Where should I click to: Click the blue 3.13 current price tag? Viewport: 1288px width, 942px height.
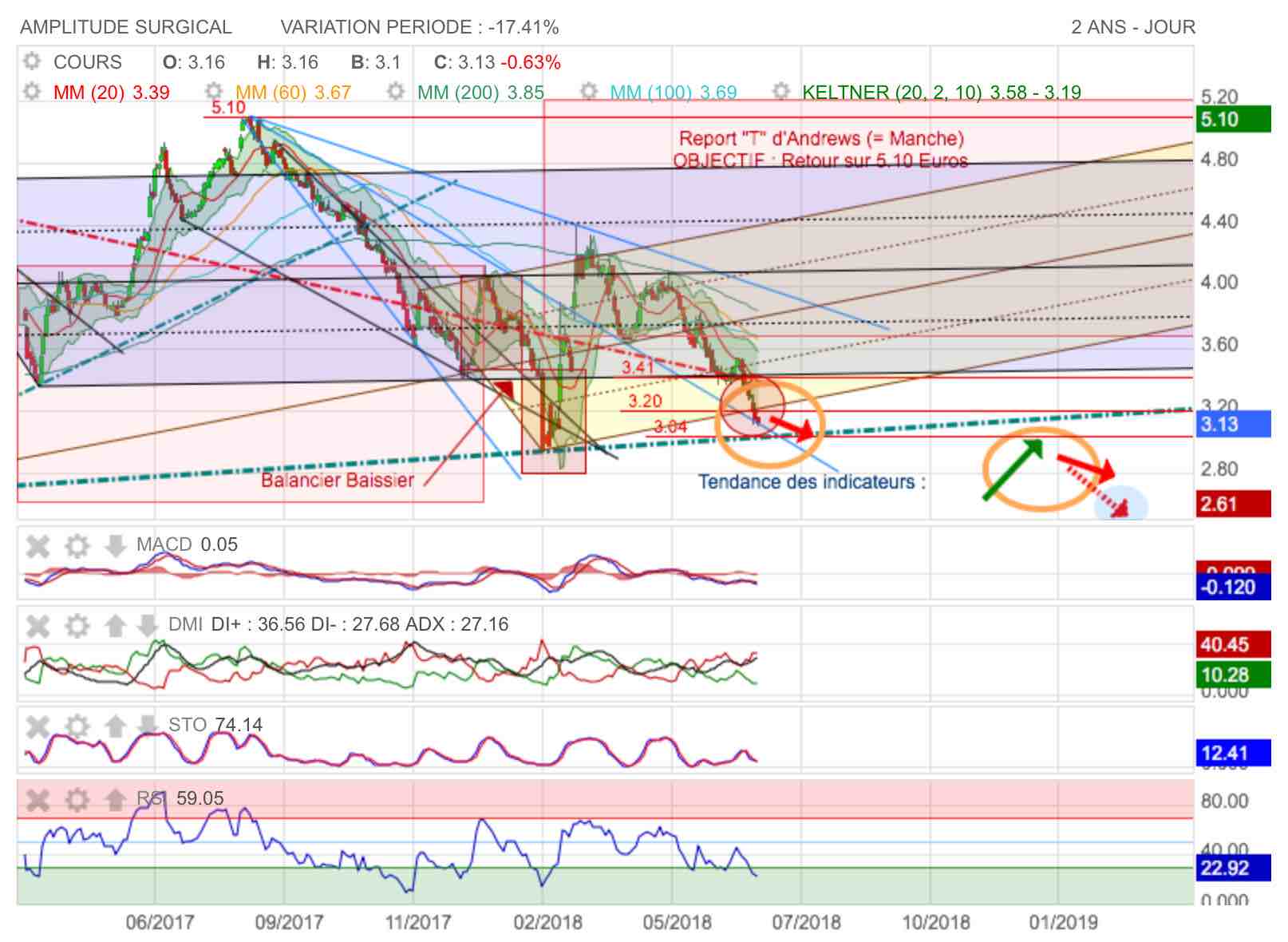(1234, 424)
